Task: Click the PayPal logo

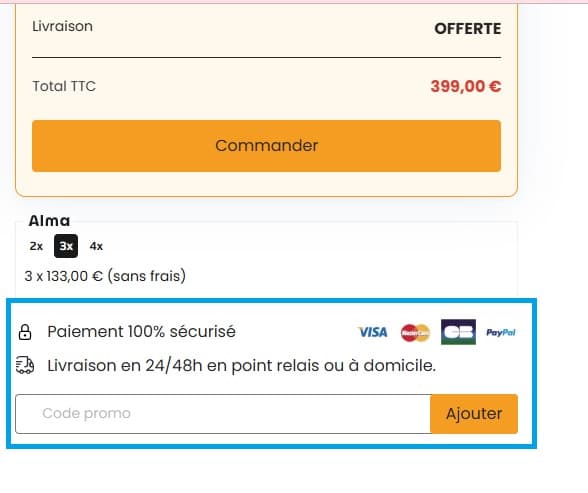Action: click(x=501, y=333)
